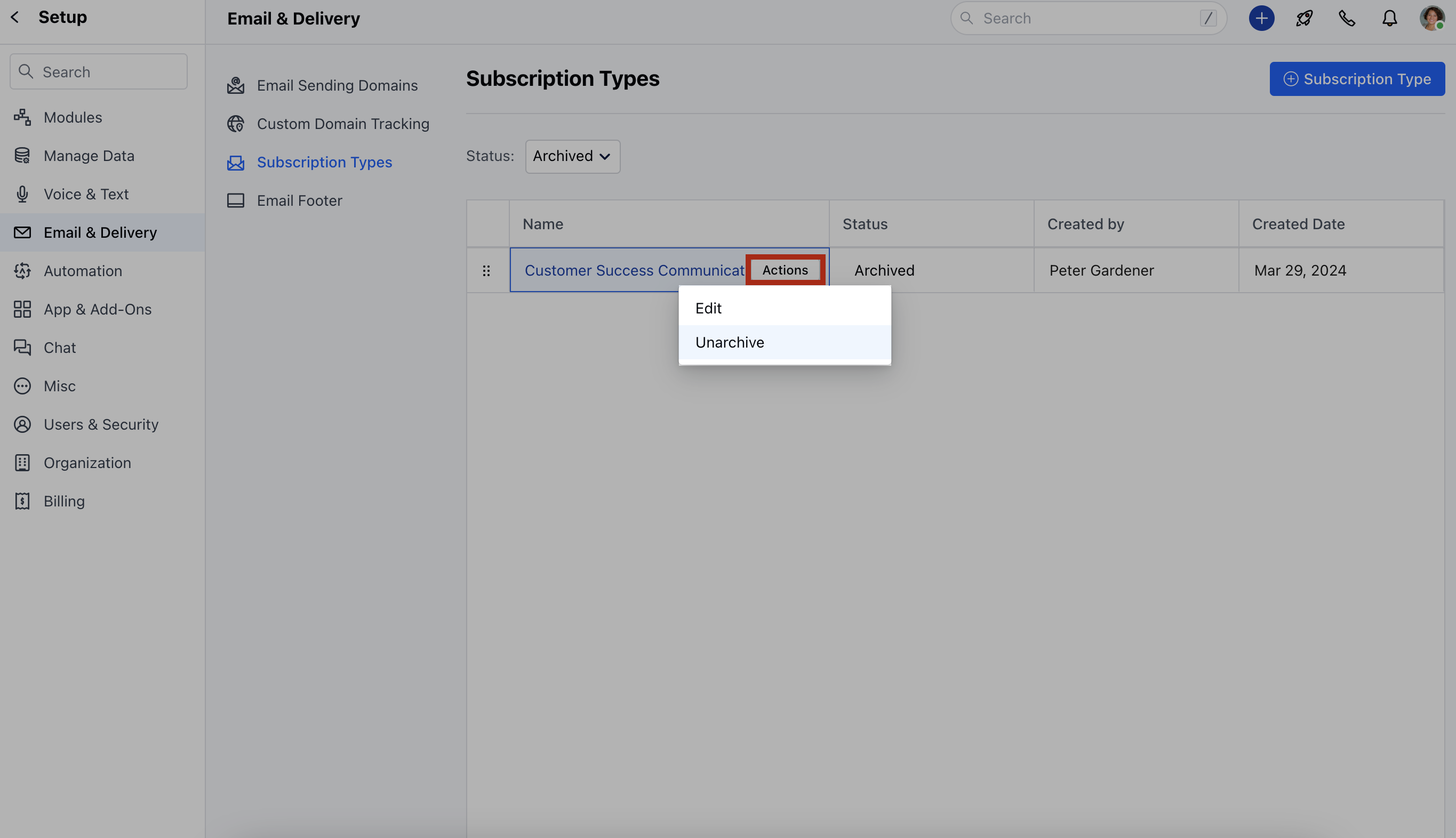This screenshot has width=1456, height=838.
Task: Click the Actions button in the row
Action: pyautogui.click(x=785, y=270)
